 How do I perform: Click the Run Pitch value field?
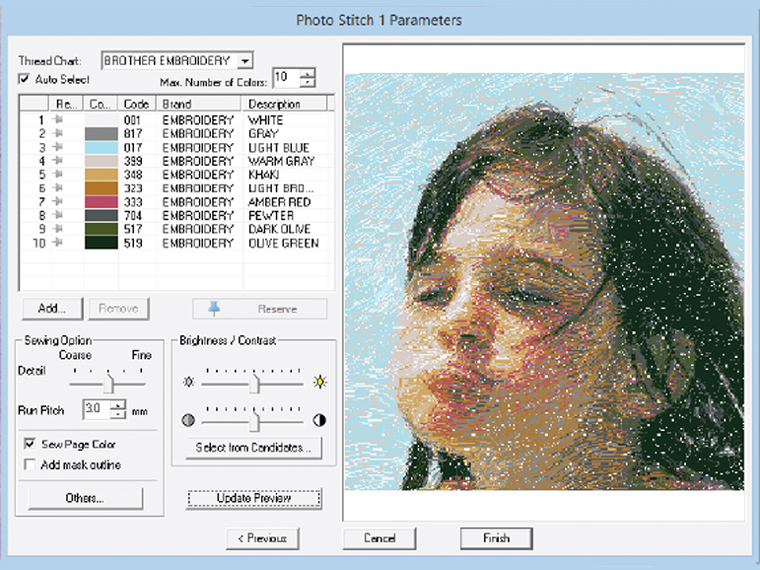coord(96,409)
